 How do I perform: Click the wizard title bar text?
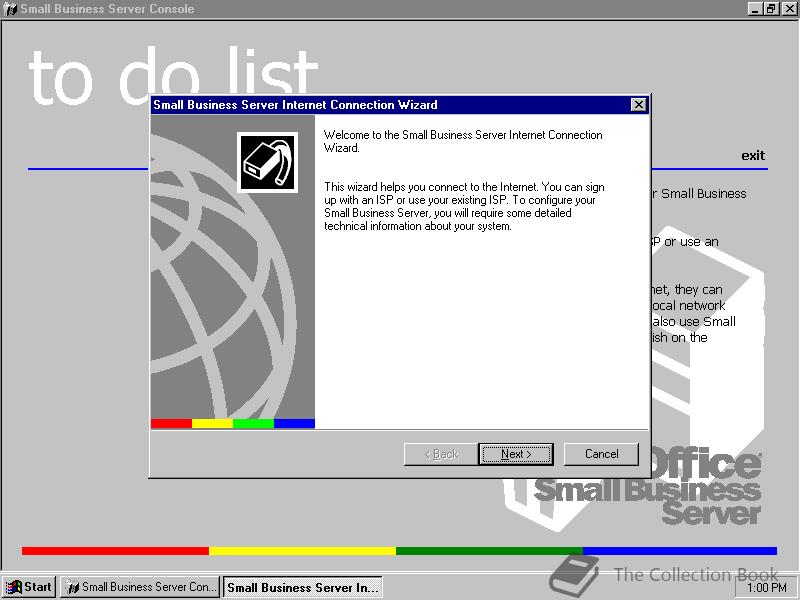click(295, 105)
